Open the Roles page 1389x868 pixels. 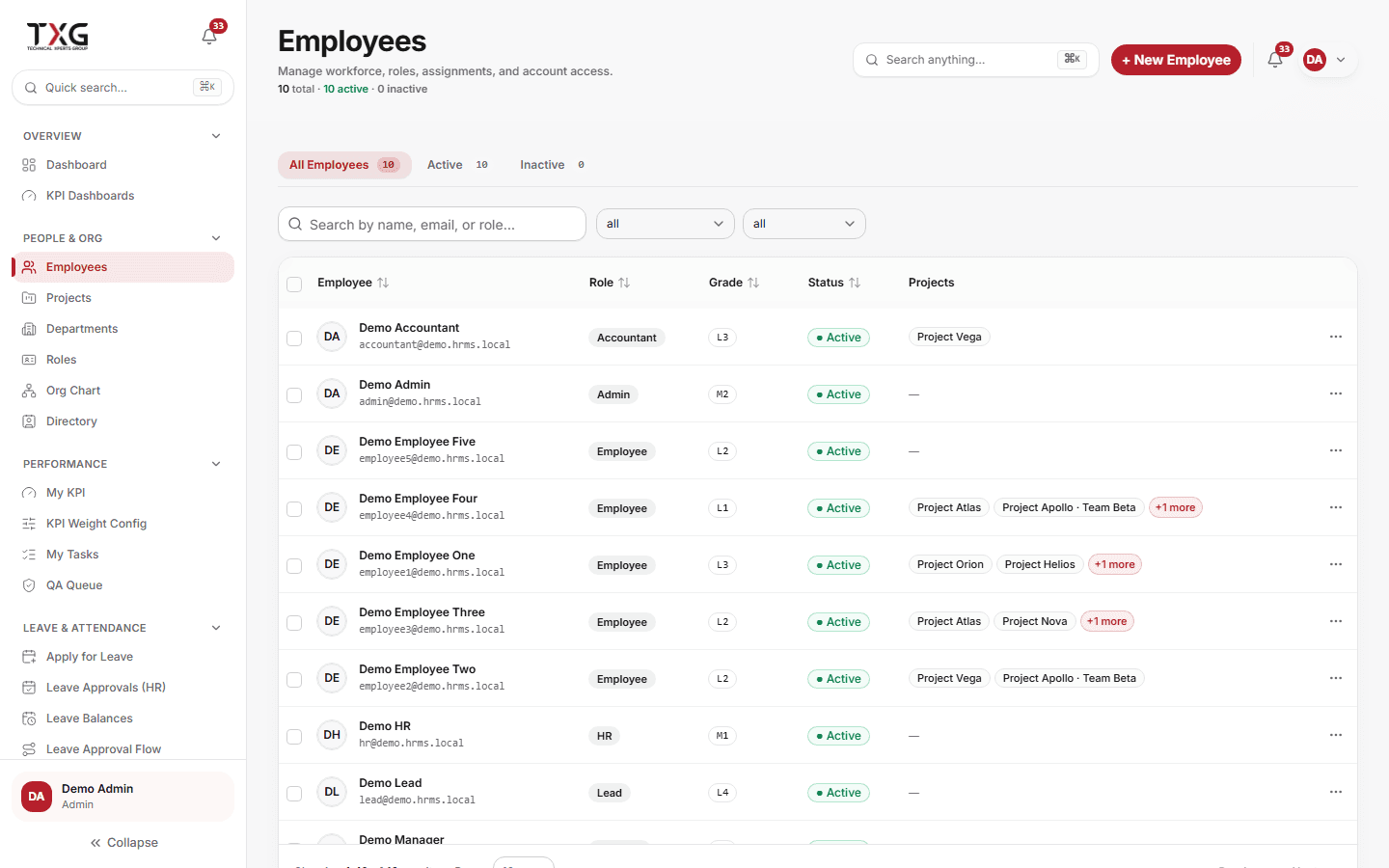point(123,360)
